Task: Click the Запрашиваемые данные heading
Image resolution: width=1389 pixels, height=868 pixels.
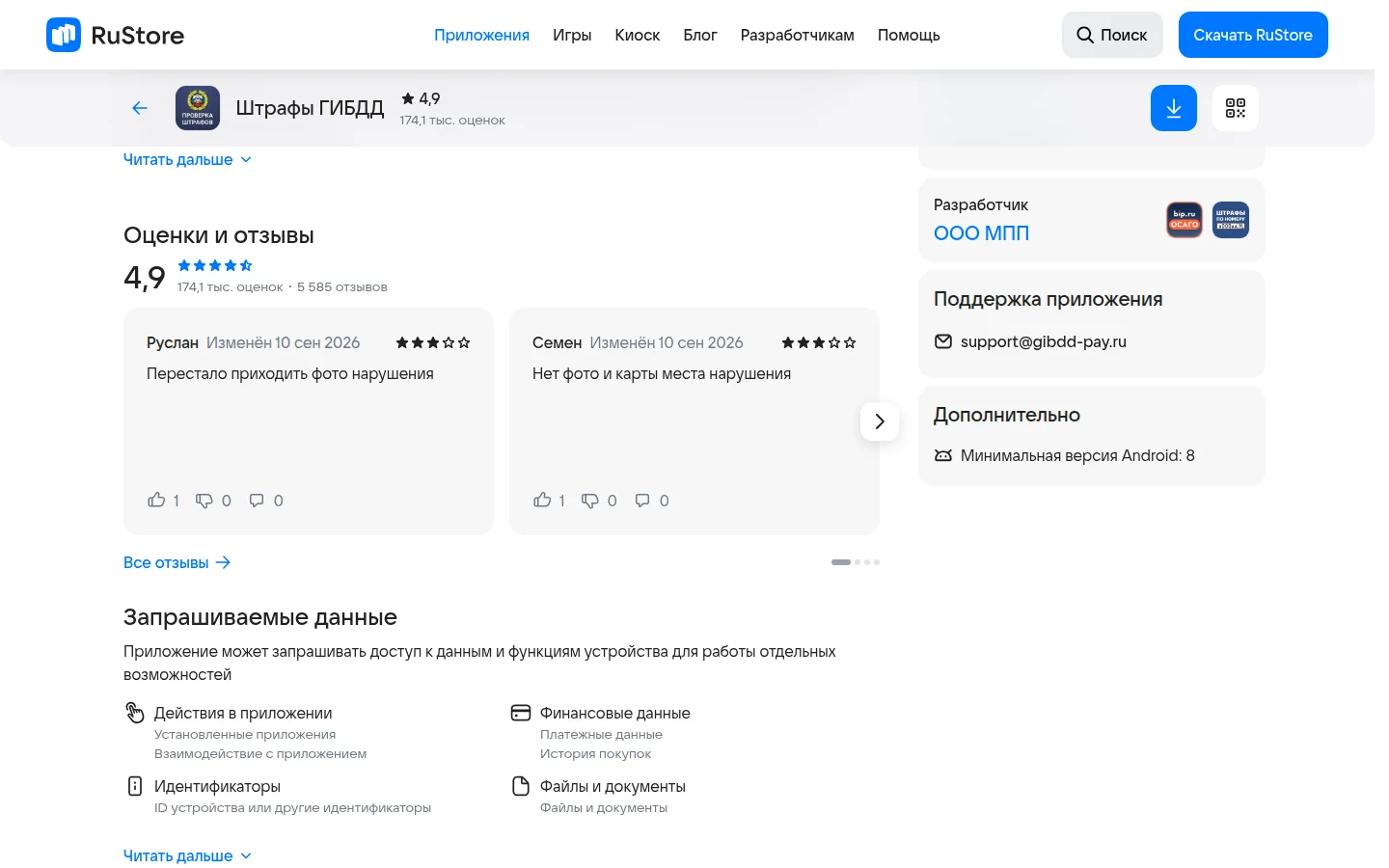Action: 260,617
